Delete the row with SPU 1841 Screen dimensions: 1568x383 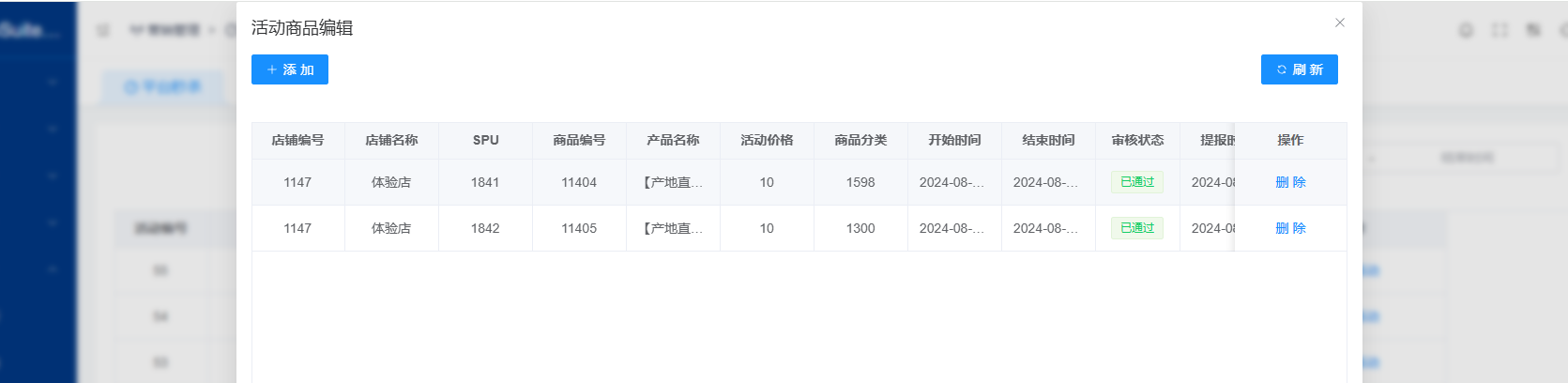tap(1290, 182)
